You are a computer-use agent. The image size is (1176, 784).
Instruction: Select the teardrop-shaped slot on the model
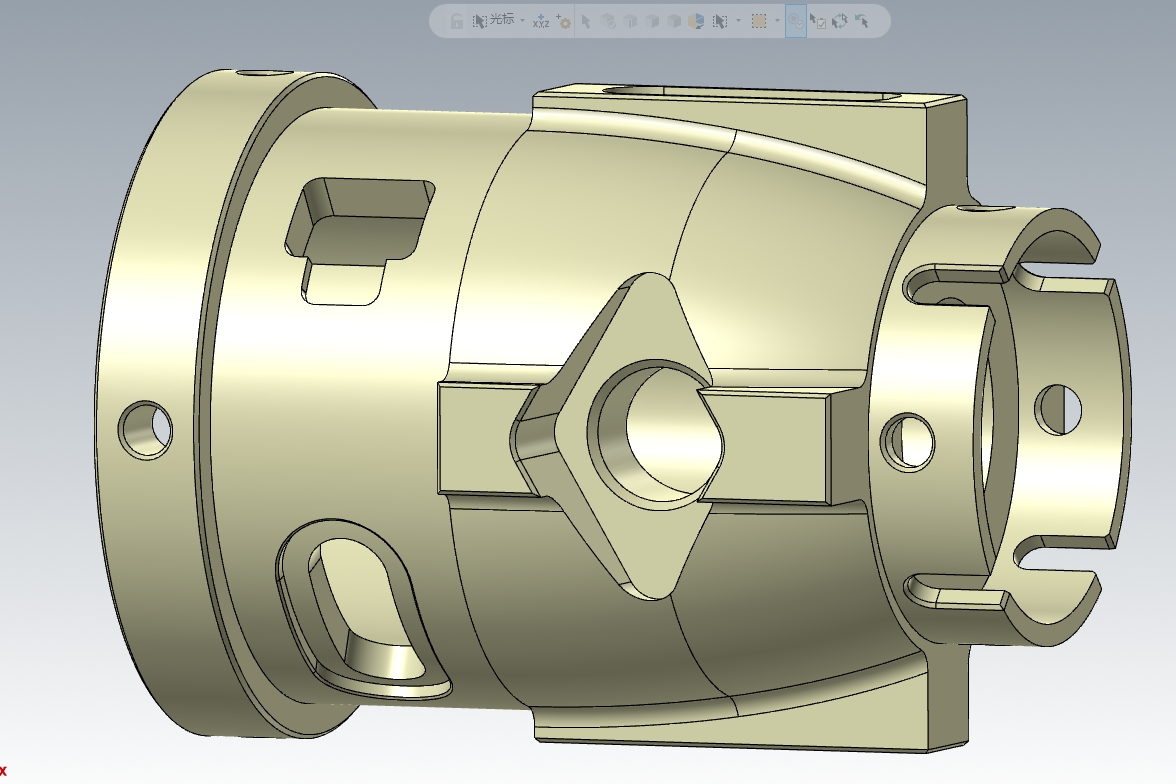(x=362, y=608)
